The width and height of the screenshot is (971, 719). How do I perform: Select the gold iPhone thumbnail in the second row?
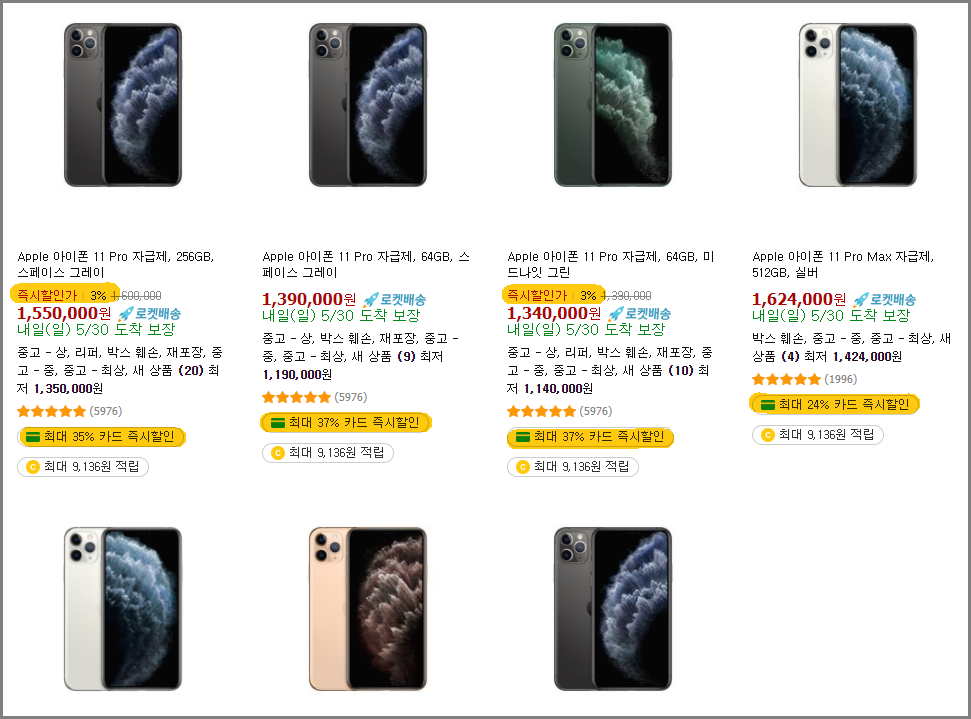coord(368,609)
